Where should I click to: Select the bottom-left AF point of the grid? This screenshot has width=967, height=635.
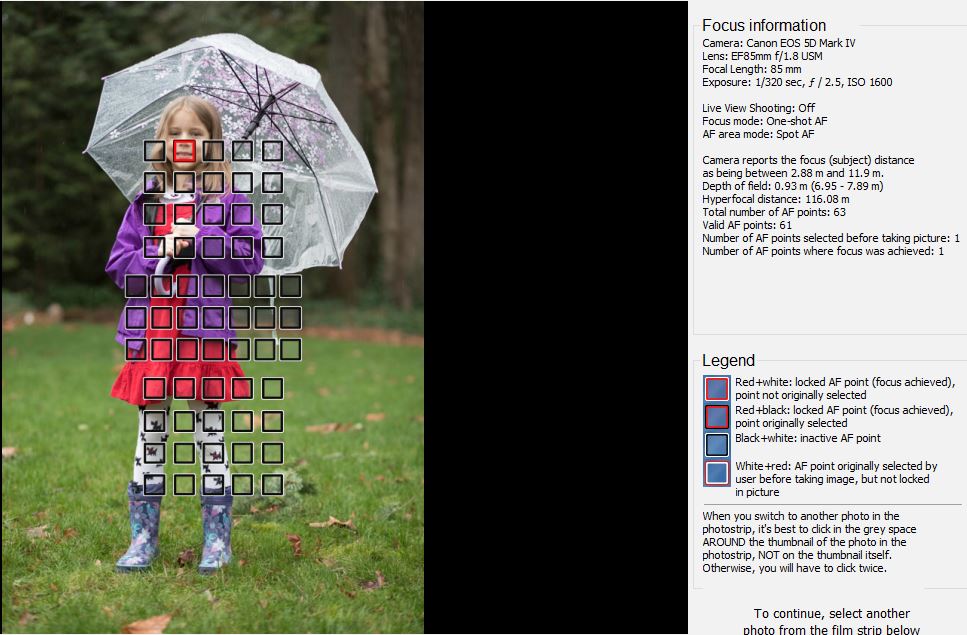(154, 484)
